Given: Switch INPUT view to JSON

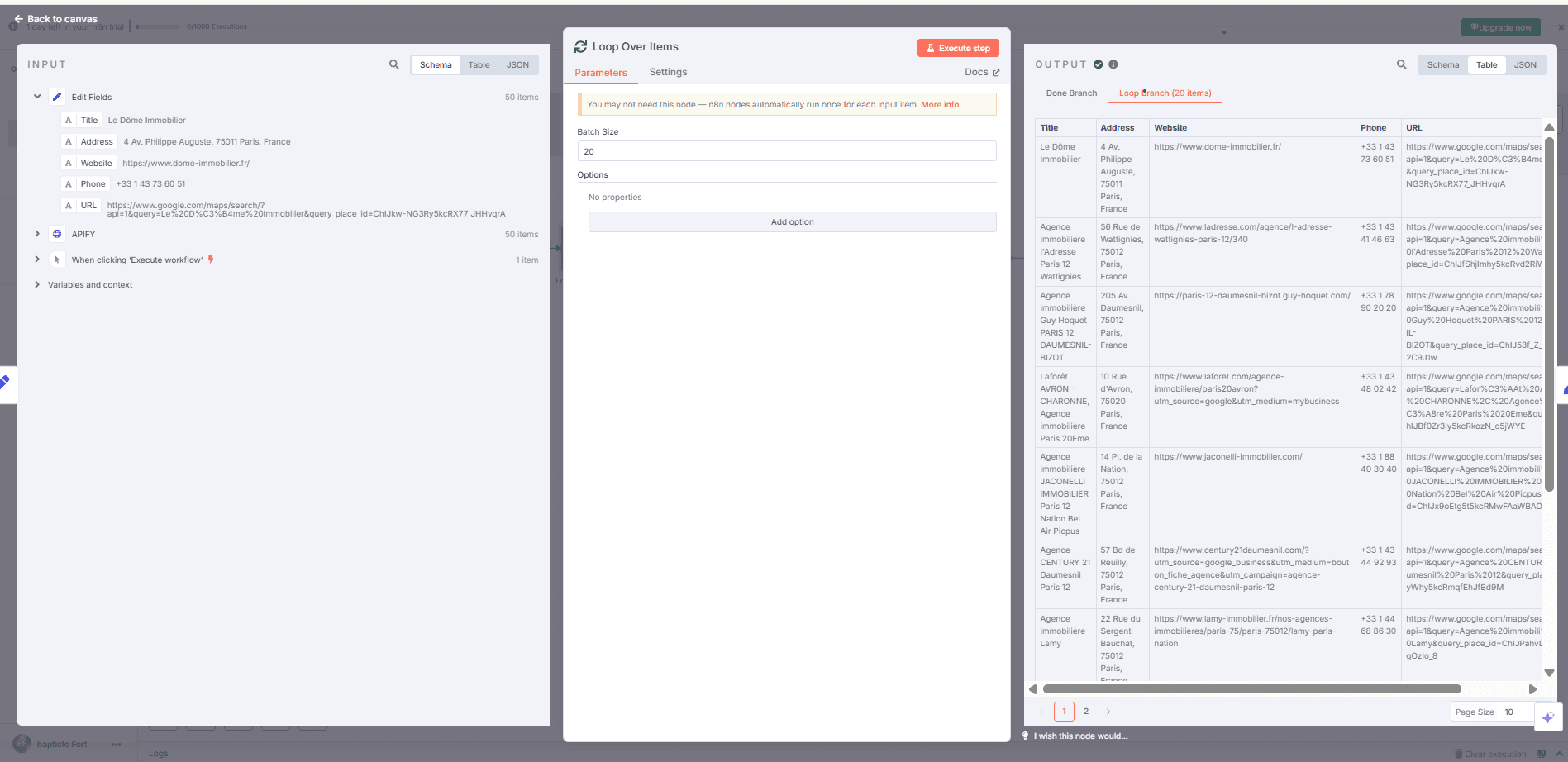Looking at the screenshot, I should coord(518,64).
